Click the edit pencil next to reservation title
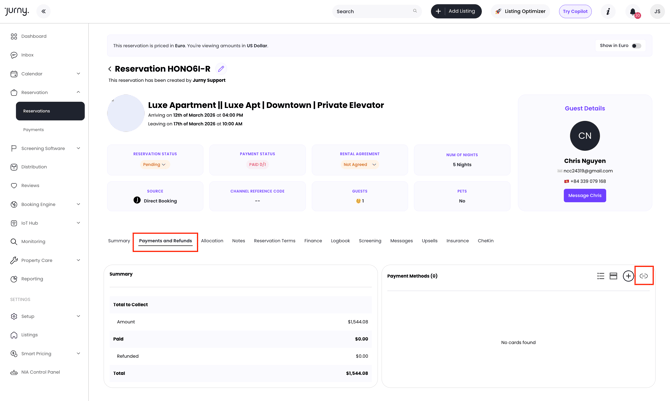 tap(221, 69)
